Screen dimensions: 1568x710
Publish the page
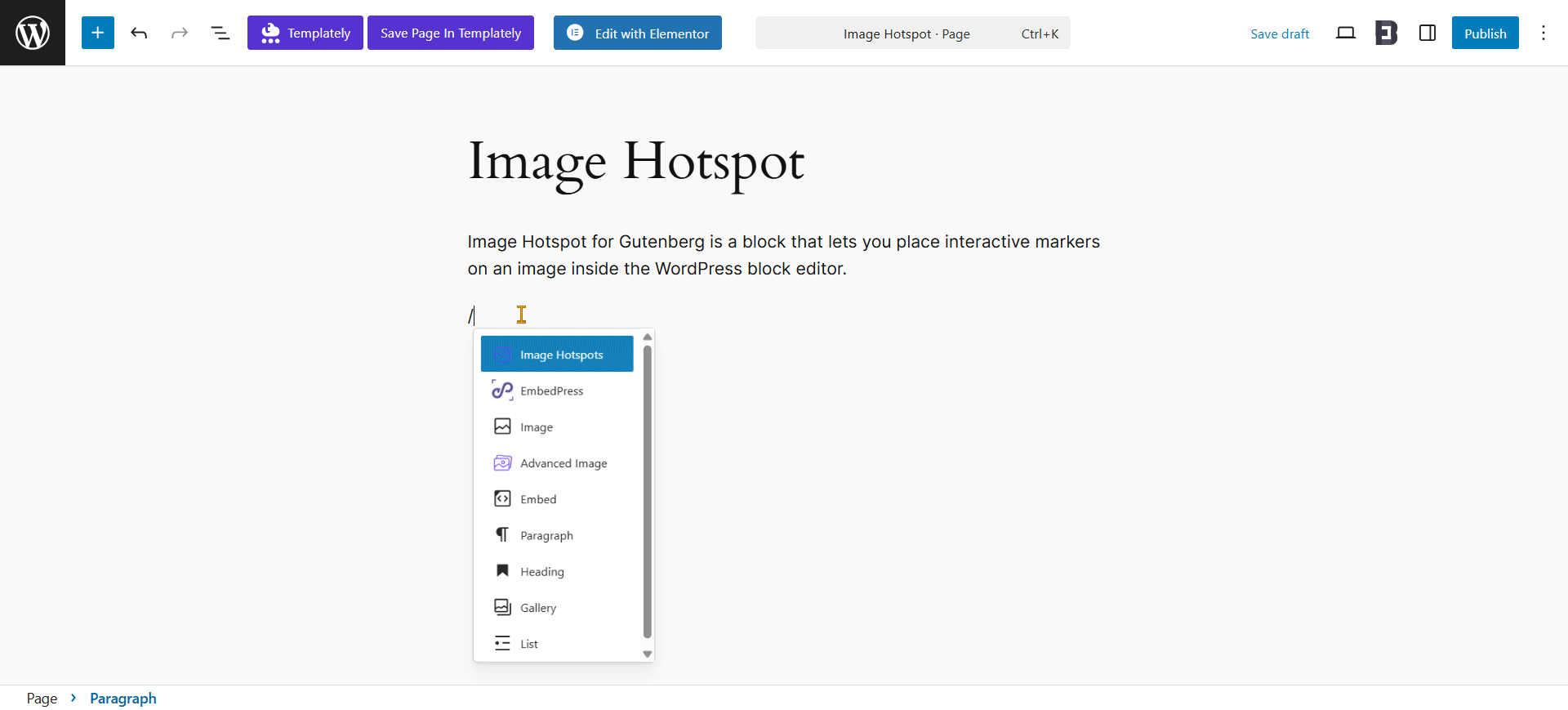click(x=1486, y=33)
